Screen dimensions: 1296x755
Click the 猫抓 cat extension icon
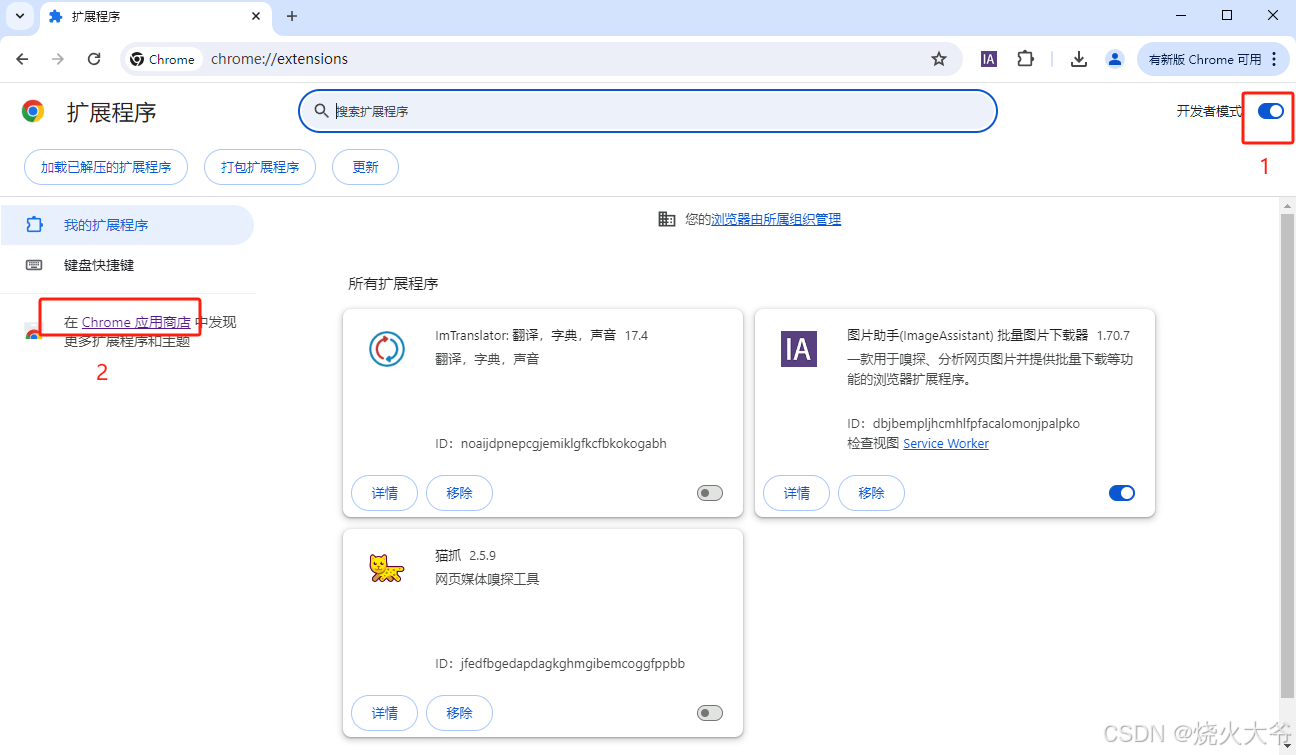pos(386,569)
